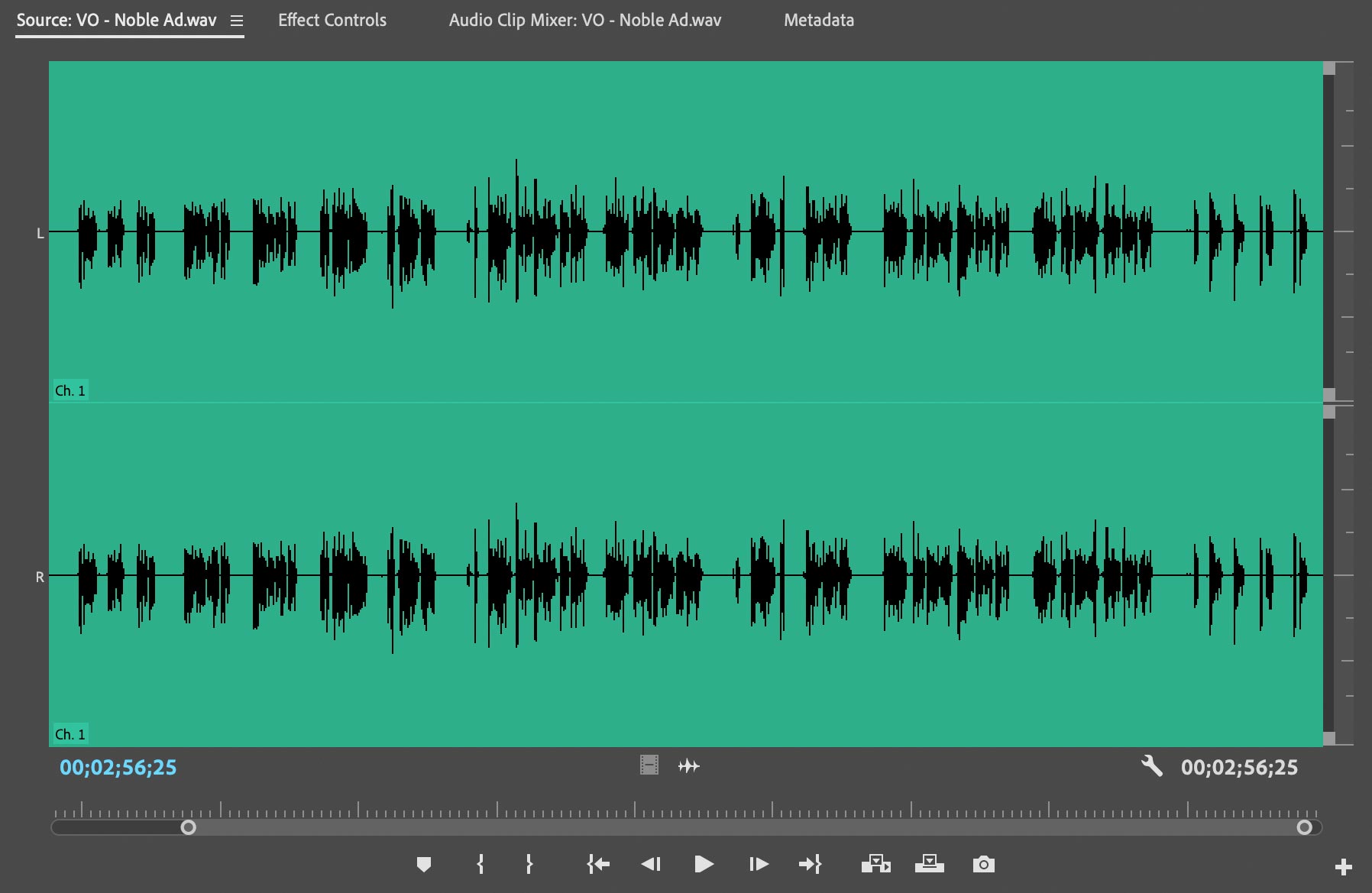The height and width of the screenshot is (893, 1372).
Task: Select the Metadata panel label
Action: 818,20
